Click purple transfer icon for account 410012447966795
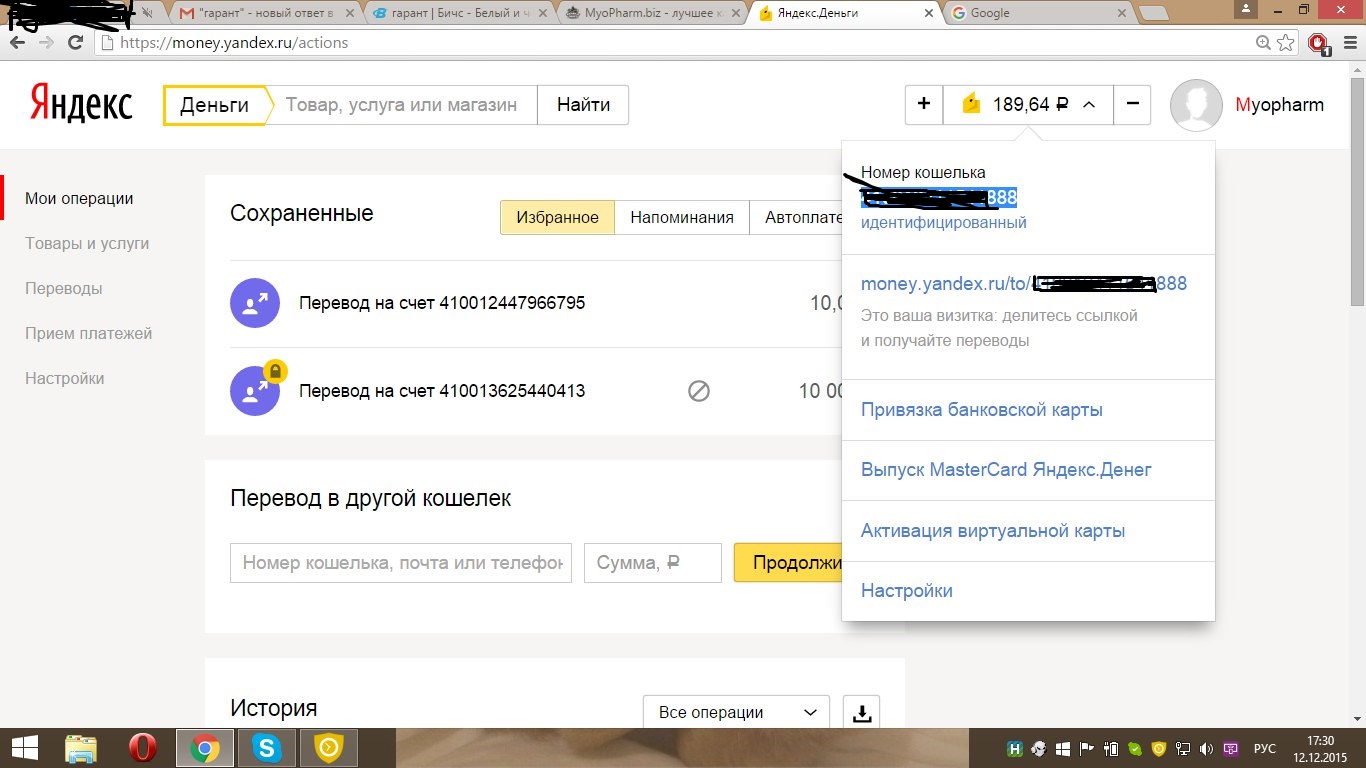 coord(256,303)
